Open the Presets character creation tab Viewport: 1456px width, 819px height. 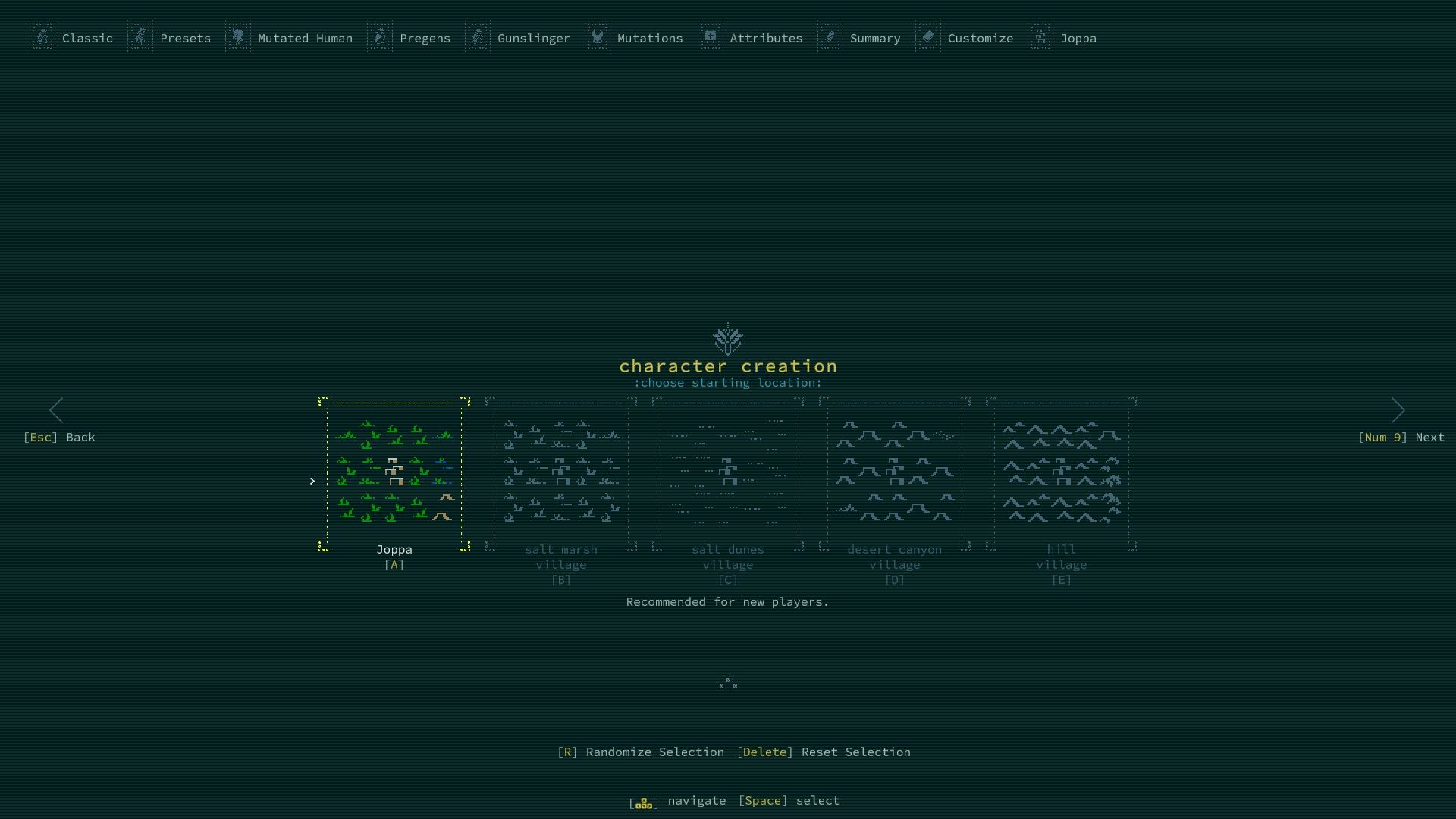click(170, 37)
